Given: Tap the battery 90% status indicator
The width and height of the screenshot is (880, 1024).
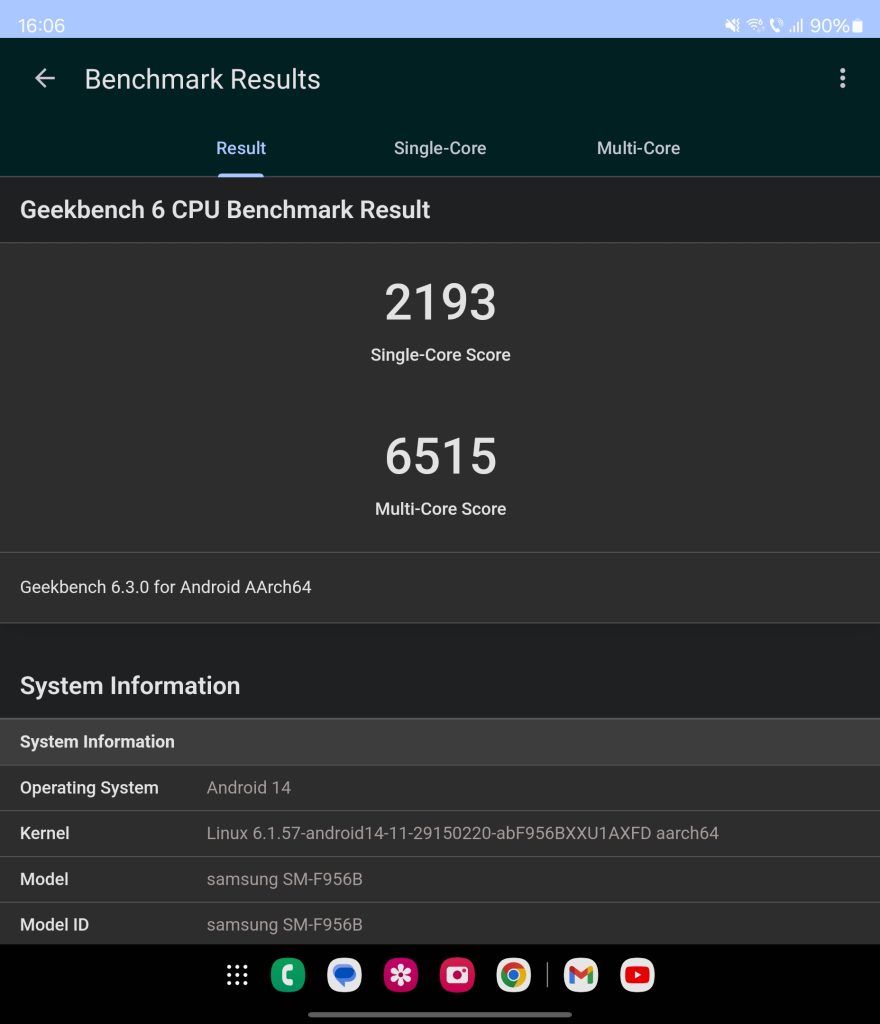Looking at the screenshot, I should [x=836, y=25].
